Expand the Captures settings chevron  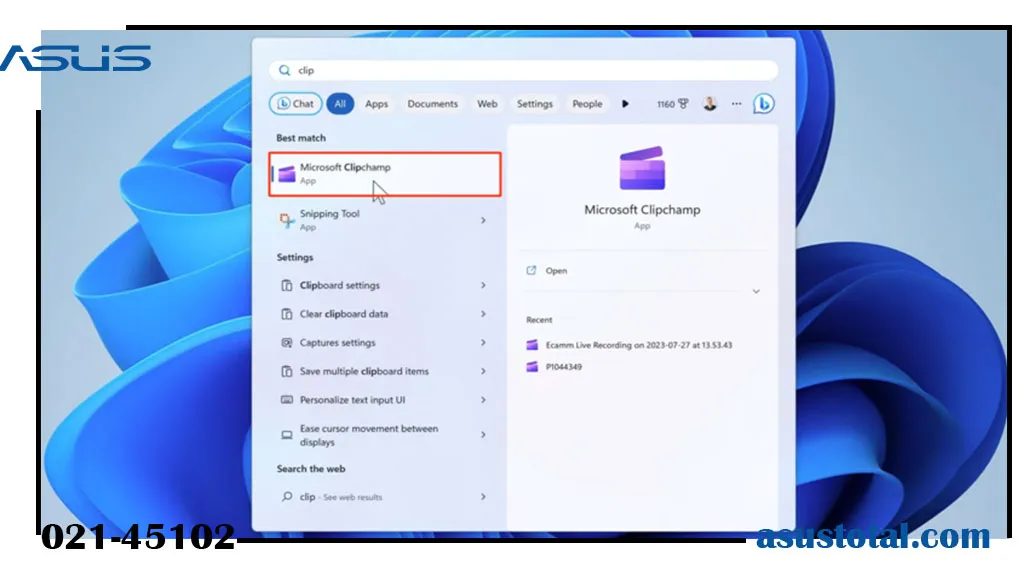(483, 342)
